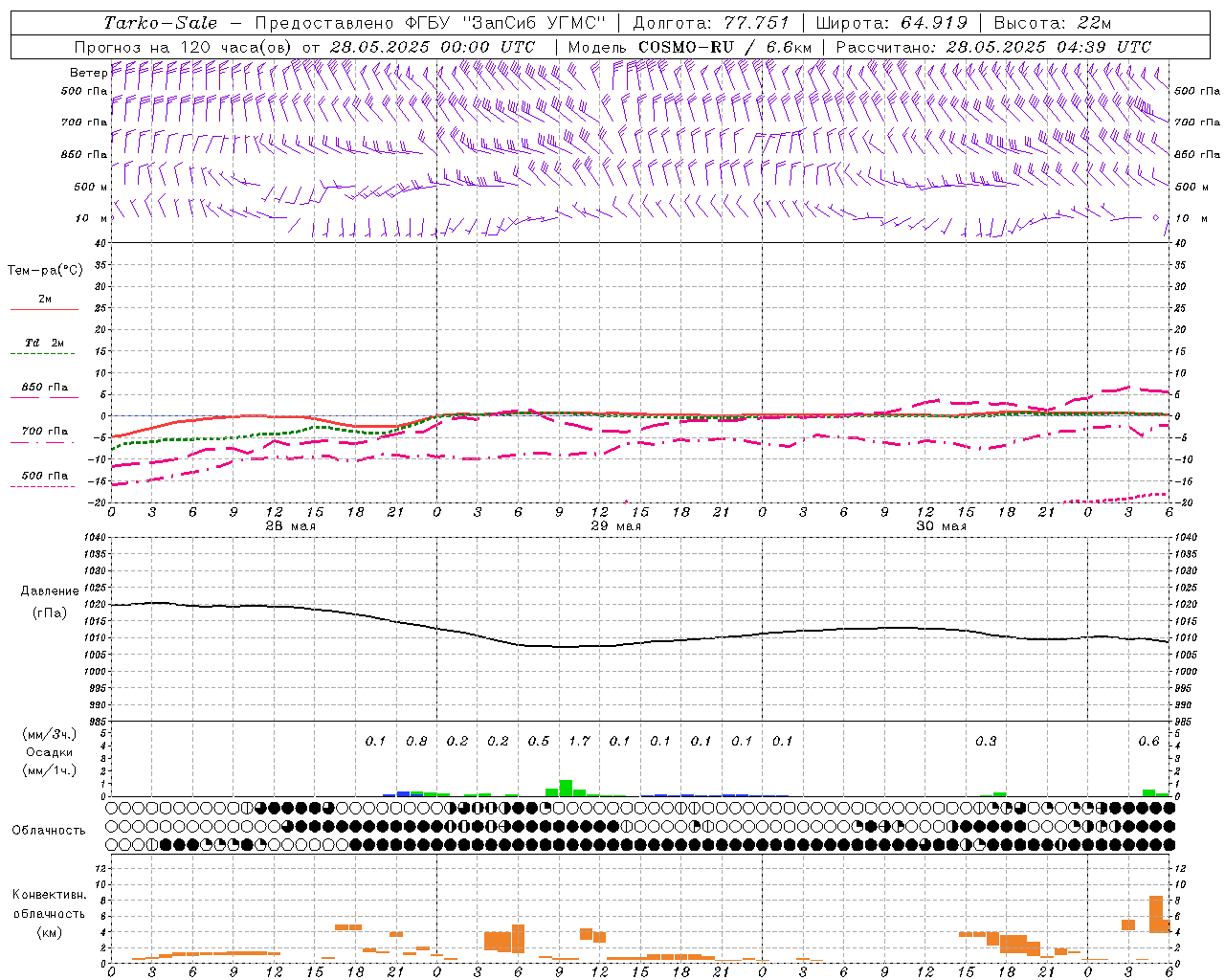Click the '1.7' precipitation amount value
This screenshot has width=1225, height=980.
(579, 741)
